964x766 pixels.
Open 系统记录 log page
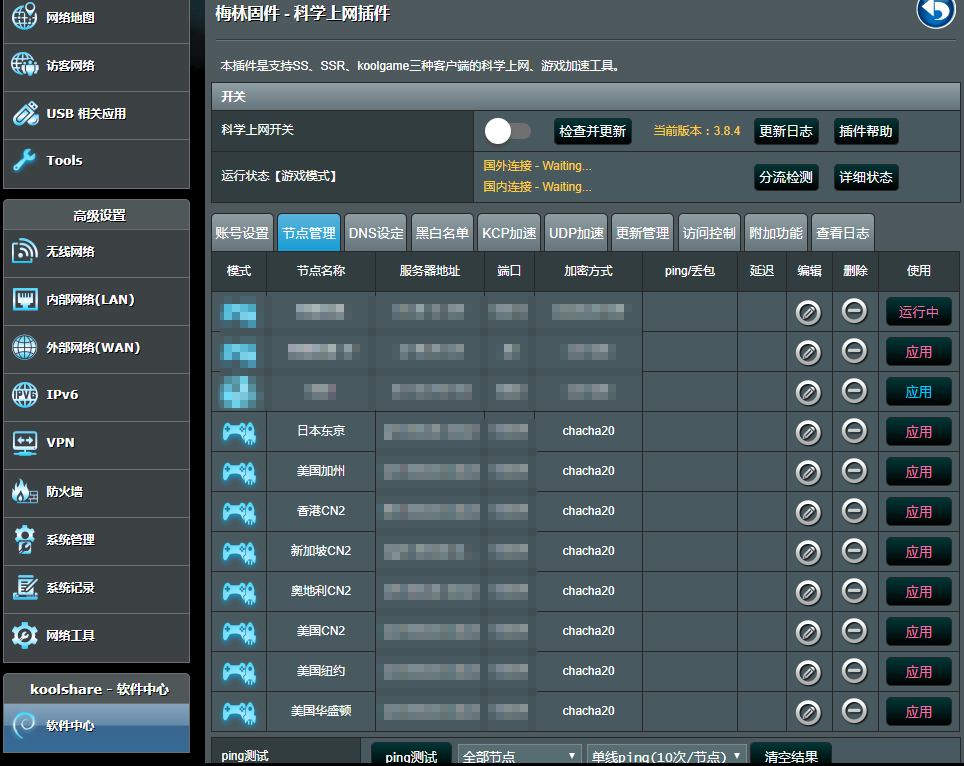click(97, 587)
